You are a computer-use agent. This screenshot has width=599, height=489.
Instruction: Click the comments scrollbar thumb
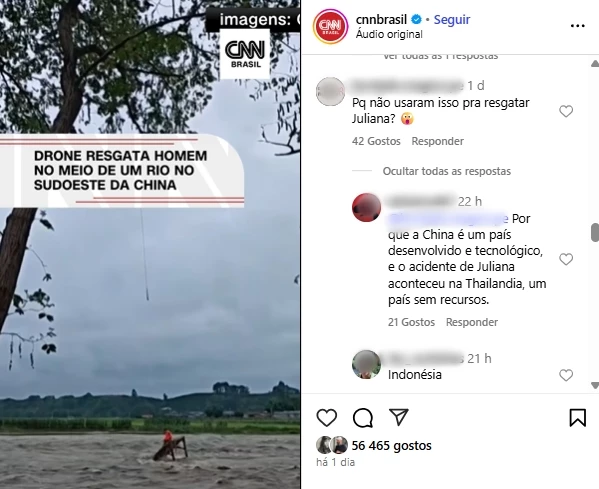[x=595, y=233]
